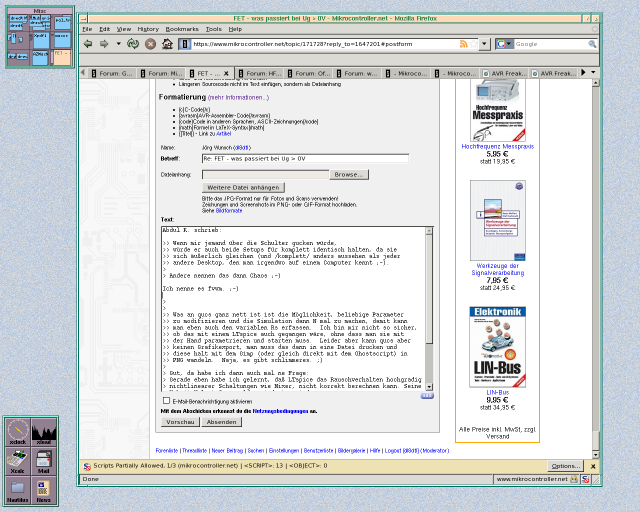Click the NoScript icon in notification bar
The height and width of the screenshot is (512, 640).
pyautogui.click(x=87, y=466)
